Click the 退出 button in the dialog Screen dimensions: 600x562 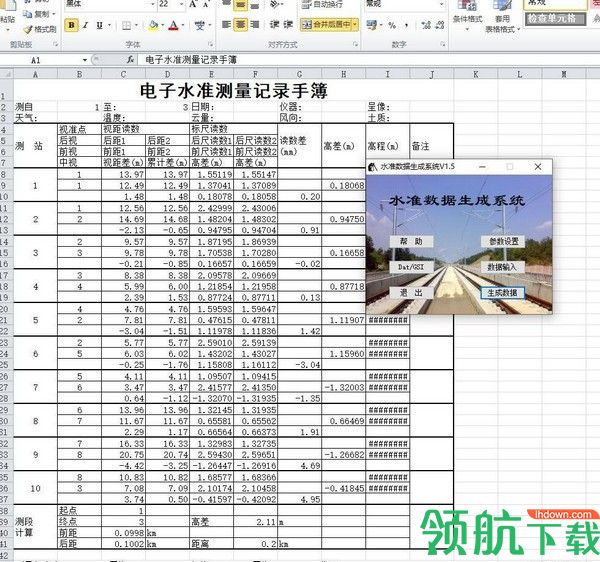(x=411, y=293)
